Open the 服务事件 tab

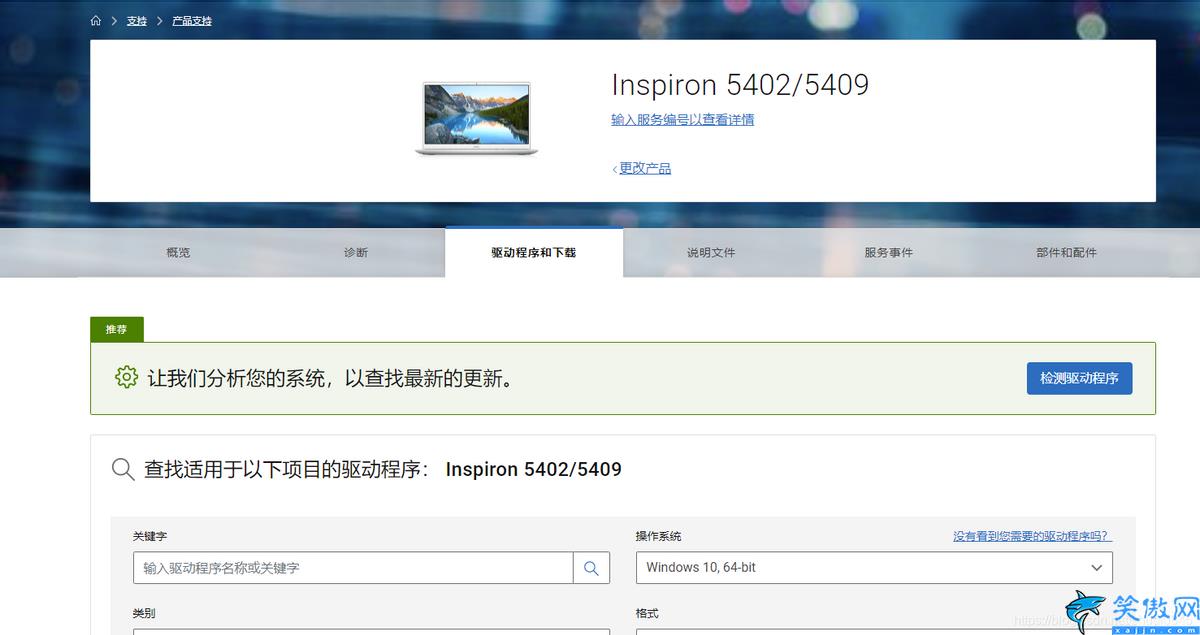889,253
